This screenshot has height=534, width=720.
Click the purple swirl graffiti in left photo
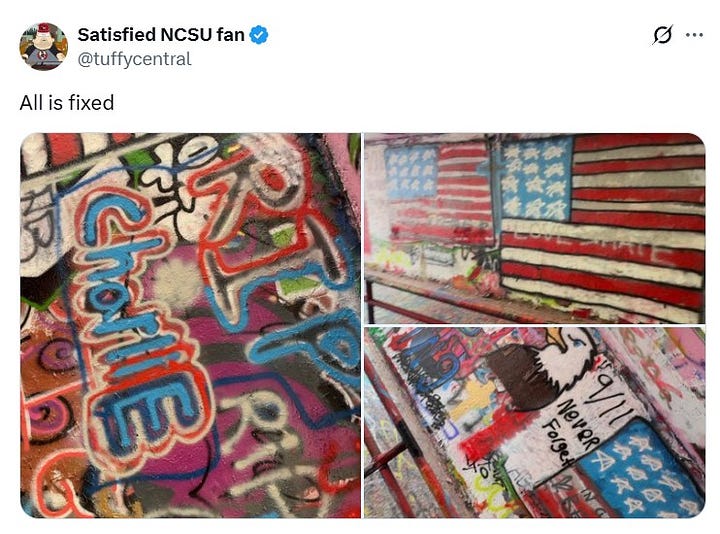(57, 357)
